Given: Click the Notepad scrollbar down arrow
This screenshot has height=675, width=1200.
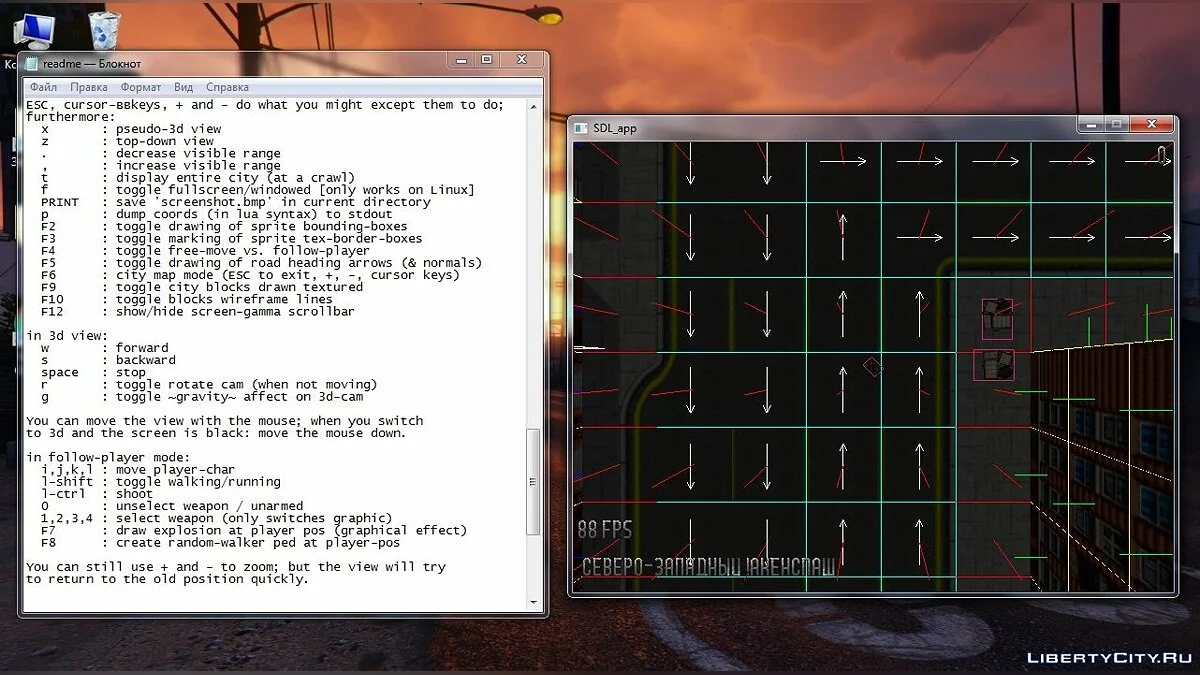Looking at the screenshot, I should point(533,602).
